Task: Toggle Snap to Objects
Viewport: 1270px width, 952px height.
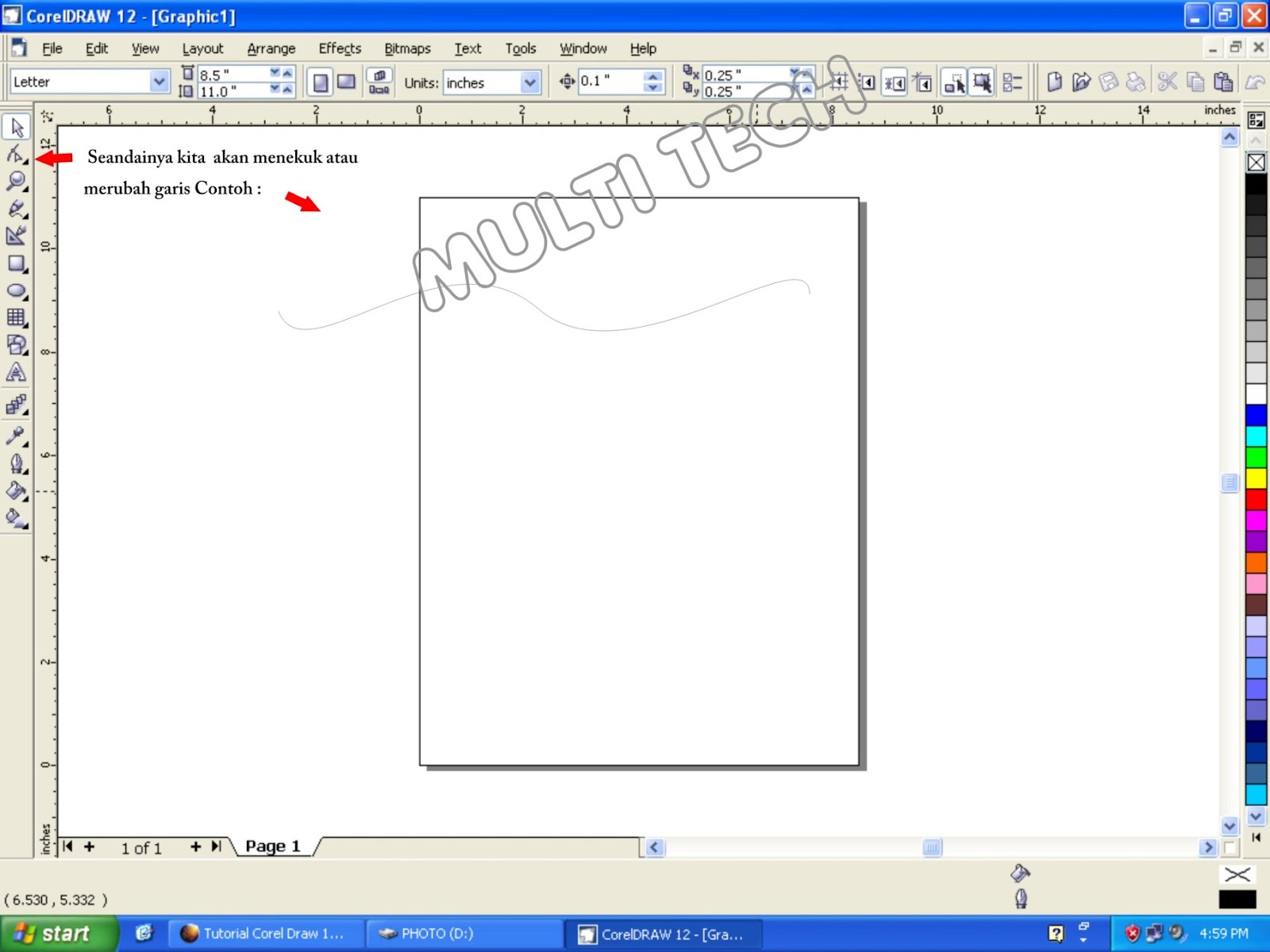Action: click(895, 82)
